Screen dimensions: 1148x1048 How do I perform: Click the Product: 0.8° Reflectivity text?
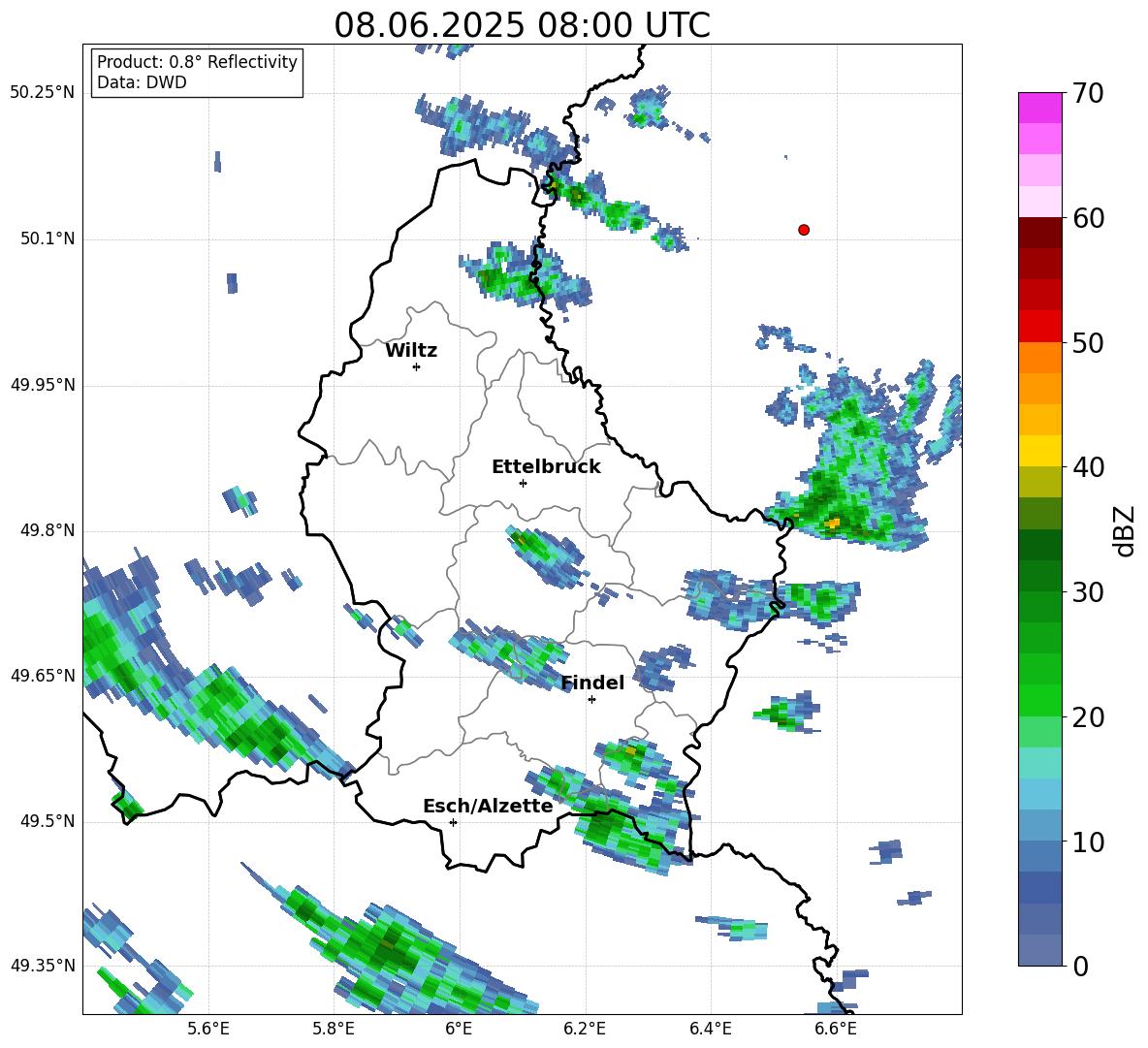click(x=197, y=62)
